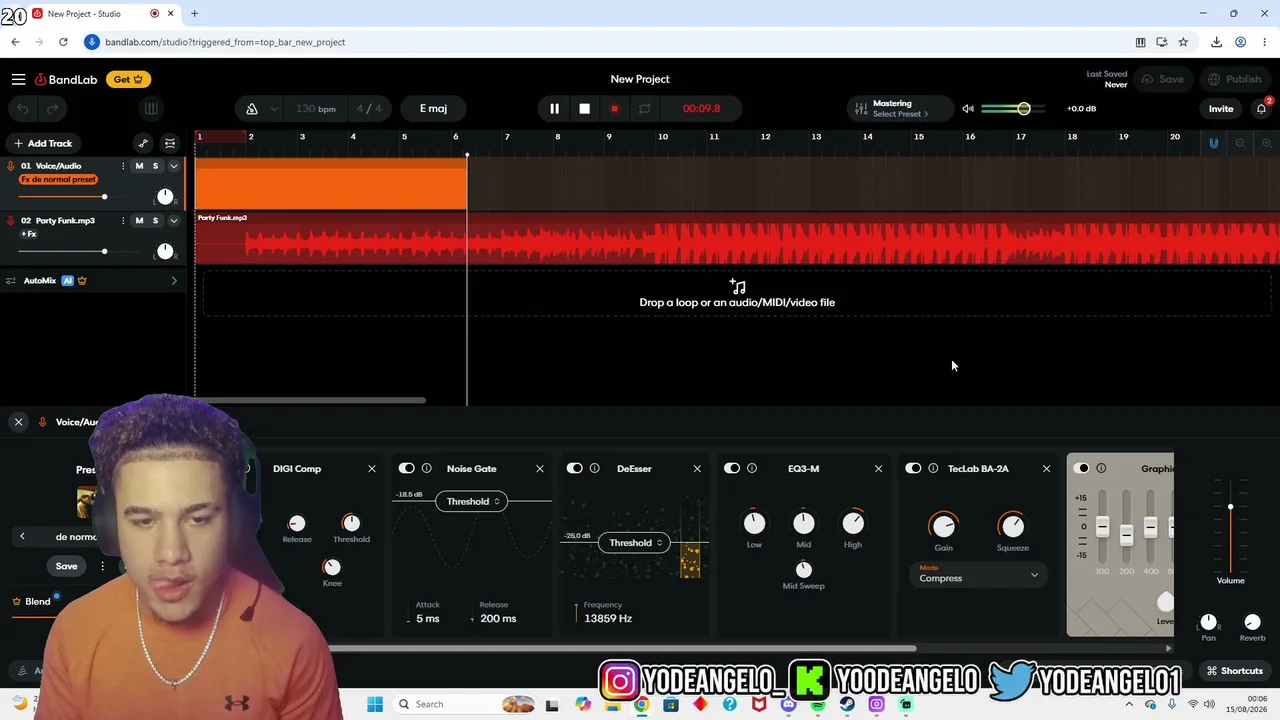Open DeEsser Threshold parameter dropdown
The height and width of the screenshot is (720, 1280).
pos(635,542)
